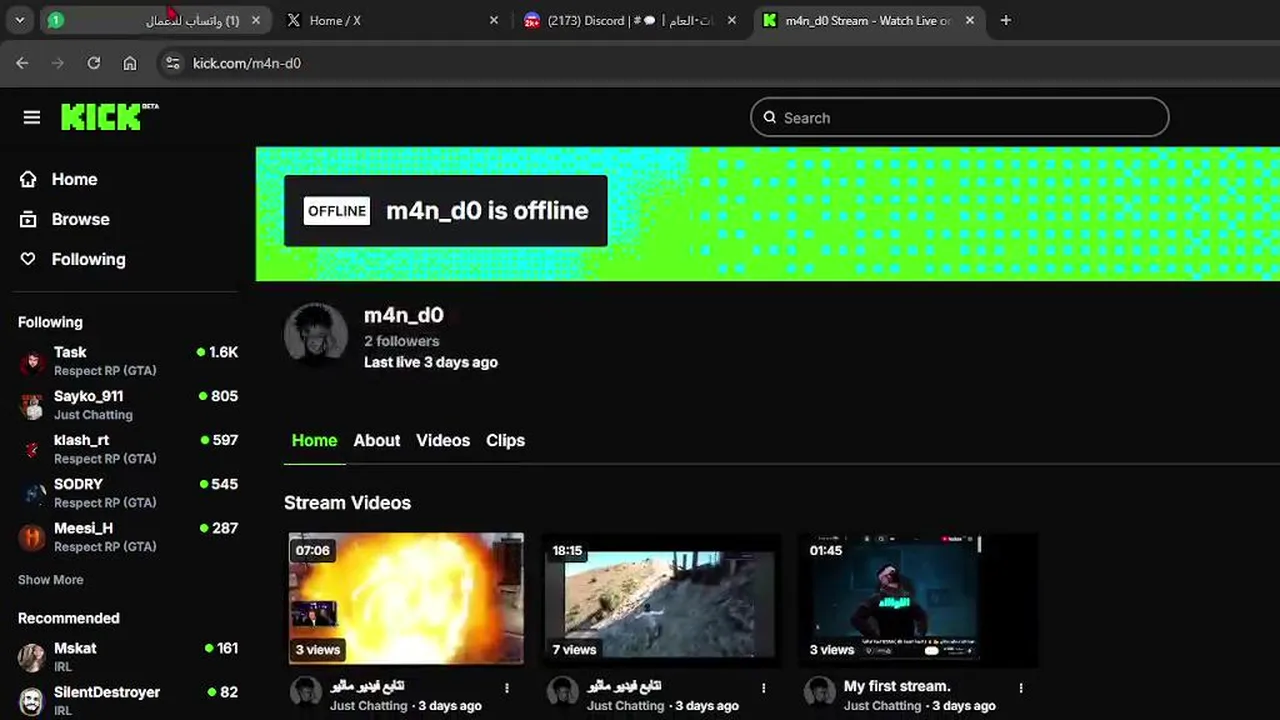Click Task's avatar icon
The image size is (1280, 720).
tap(32, 362)
